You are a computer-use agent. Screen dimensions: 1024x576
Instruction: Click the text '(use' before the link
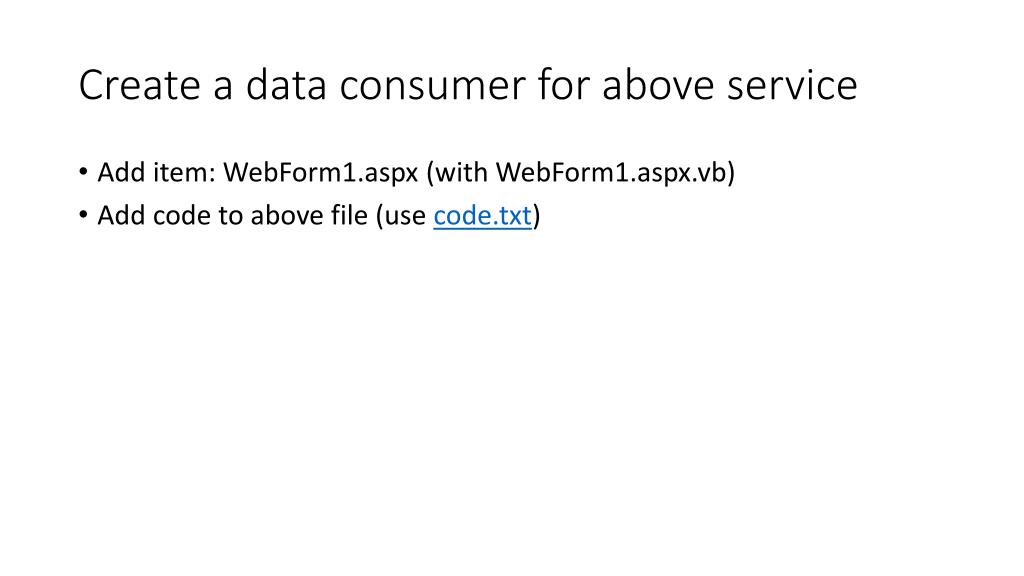[401, 216]
